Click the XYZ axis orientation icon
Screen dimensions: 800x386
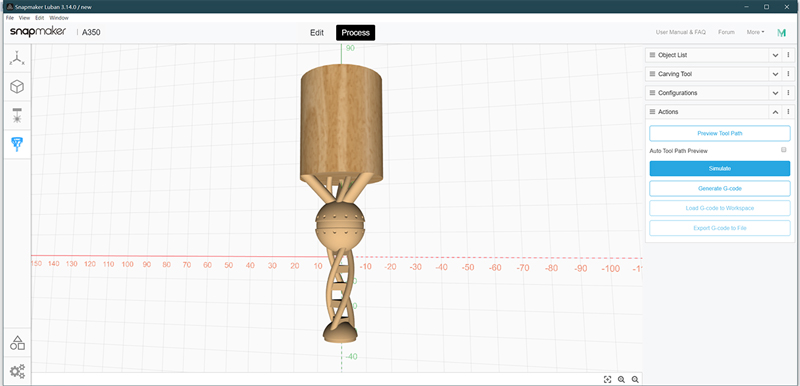tap(17, 59)
